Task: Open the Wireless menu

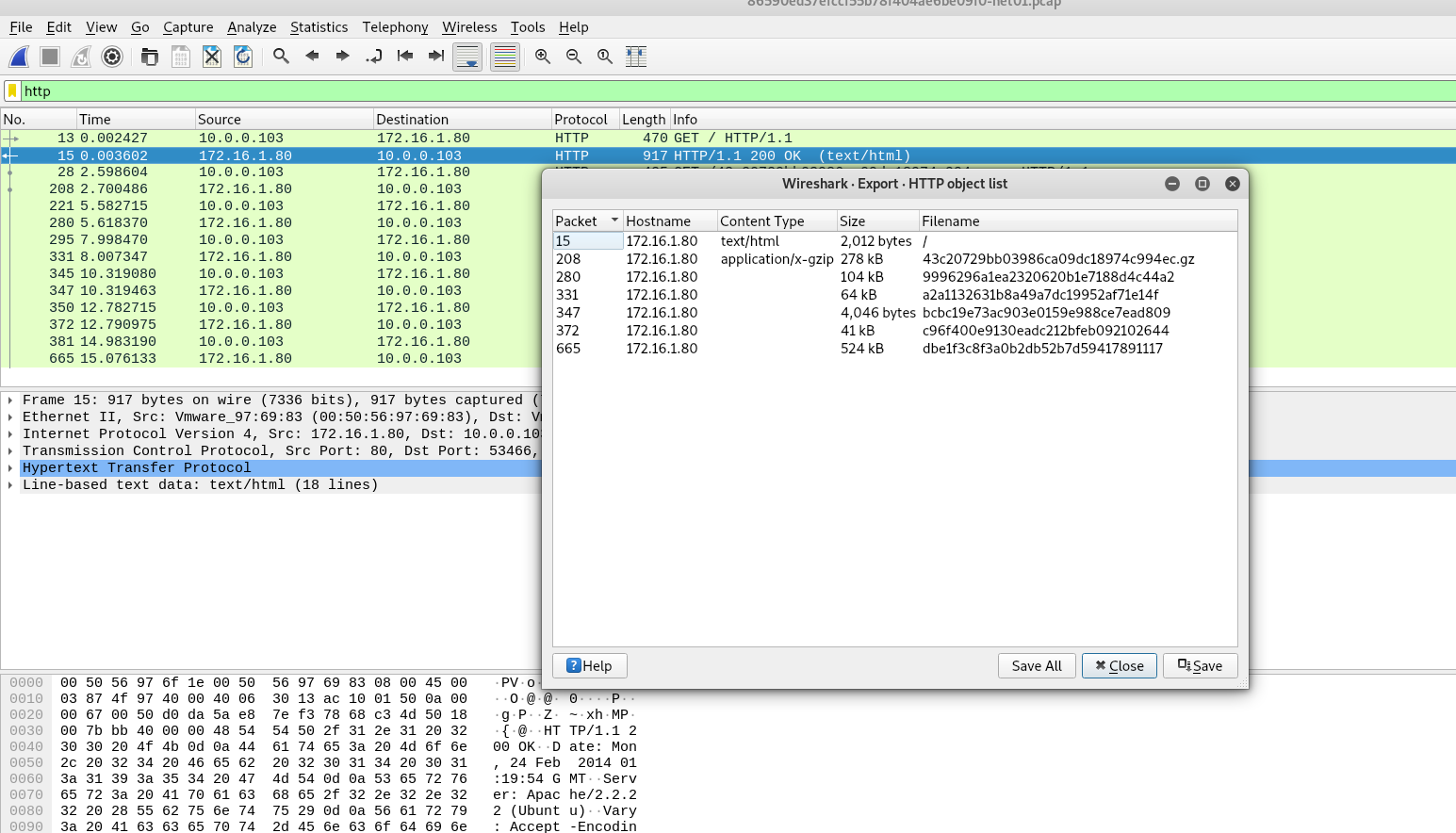Action: click(469, 27)
